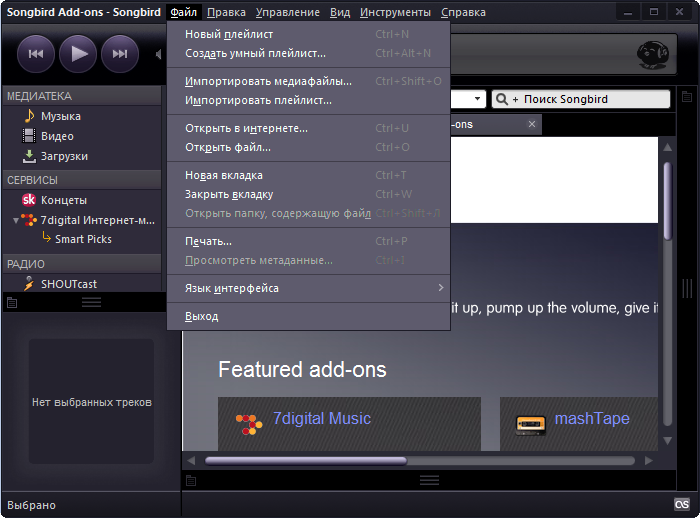This screenshot has height=518, width=700.
Task: Choose Создать умный плейлист...
Action: click(x=308, y=53)
